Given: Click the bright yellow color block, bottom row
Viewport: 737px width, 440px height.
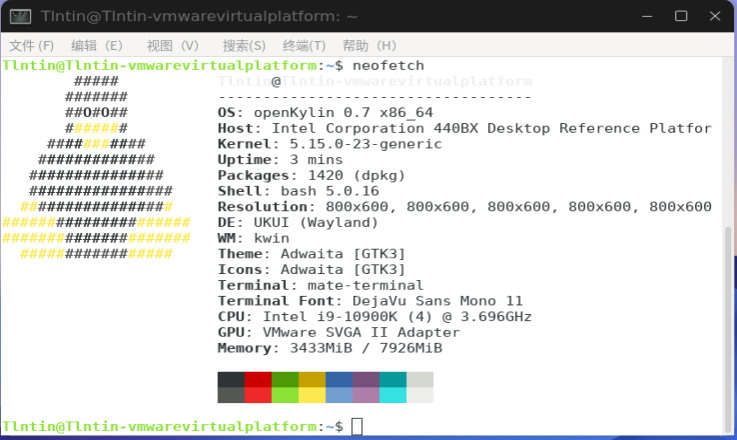Looking at the screenshot, I should coord(312,395).
